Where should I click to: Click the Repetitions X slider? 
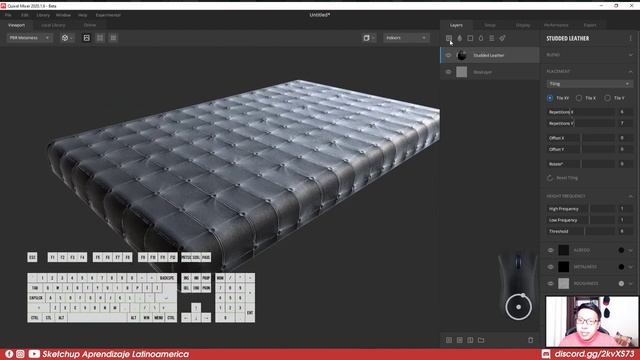point(580,112)
